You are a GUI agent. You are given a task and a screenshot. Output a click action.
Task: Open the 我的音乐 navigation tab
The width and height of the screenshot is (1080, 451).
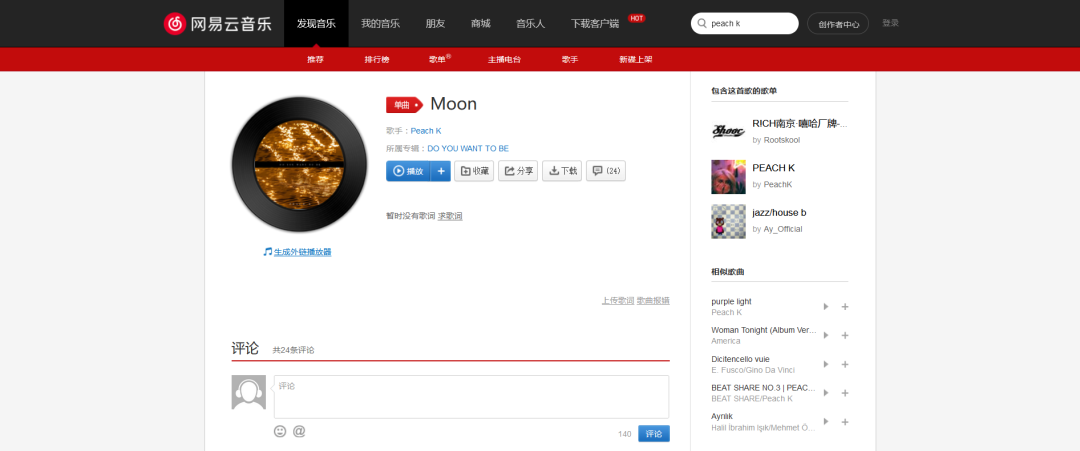380,23
